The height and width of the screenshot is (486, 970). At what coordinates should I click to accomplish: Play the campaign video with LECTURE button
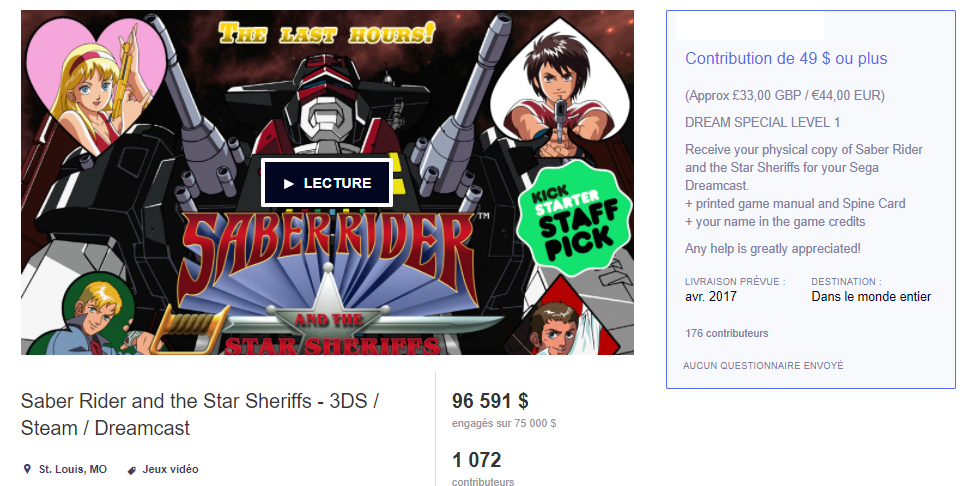[x=327, y=183]
